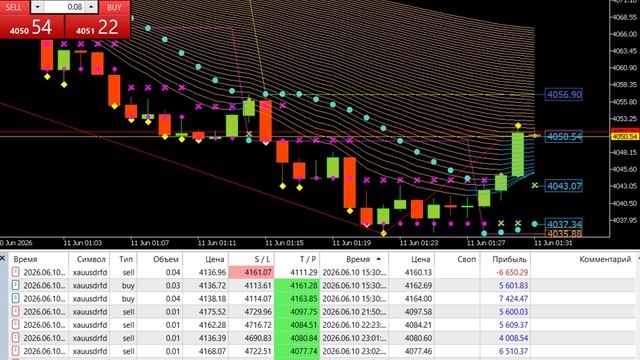Click the sell order icon in the 4162.28 row
Screen dimensions: 640x360
click(16, 324)
